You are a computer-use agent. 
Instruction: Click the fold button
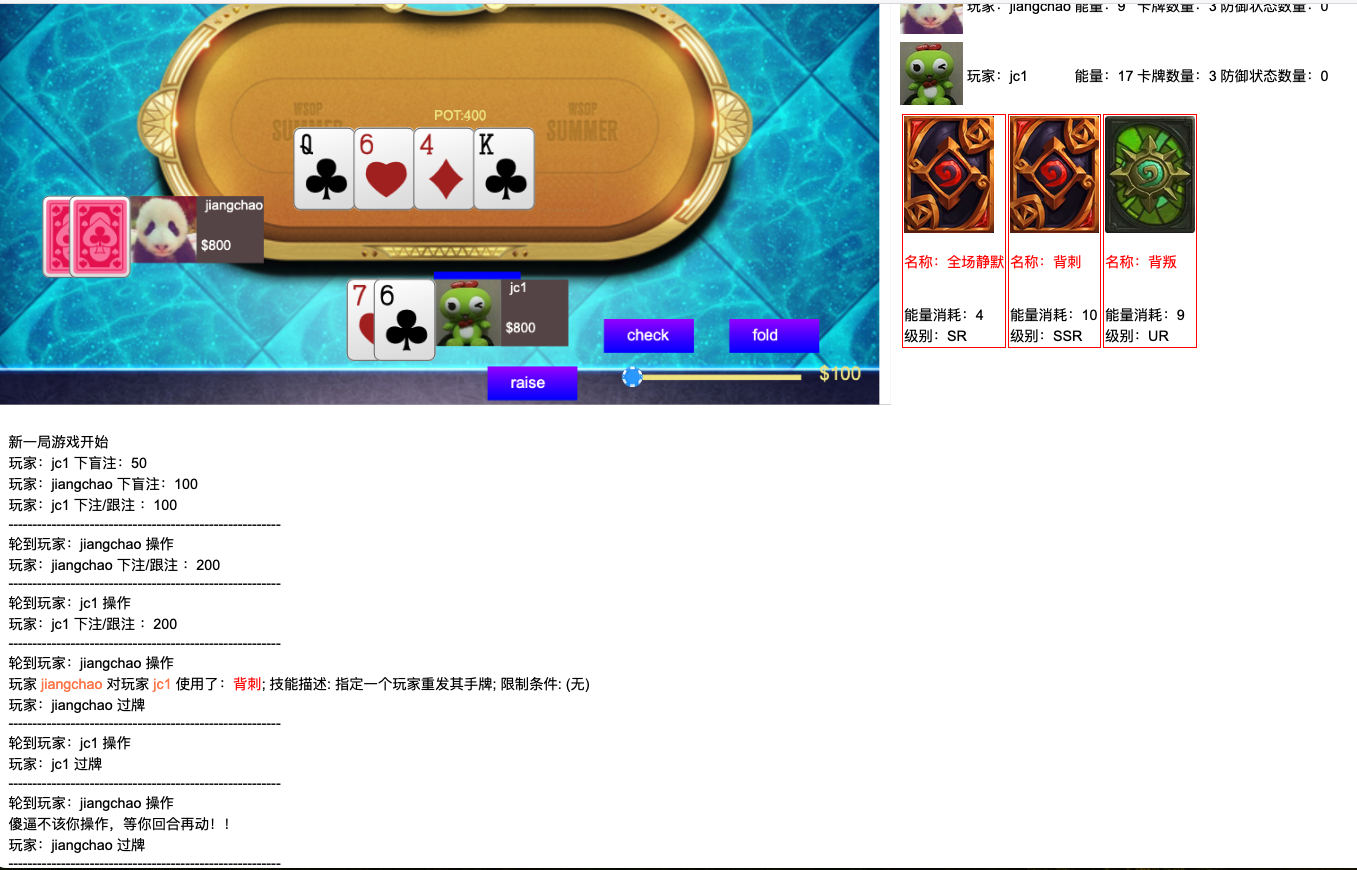tap(774, 336)
